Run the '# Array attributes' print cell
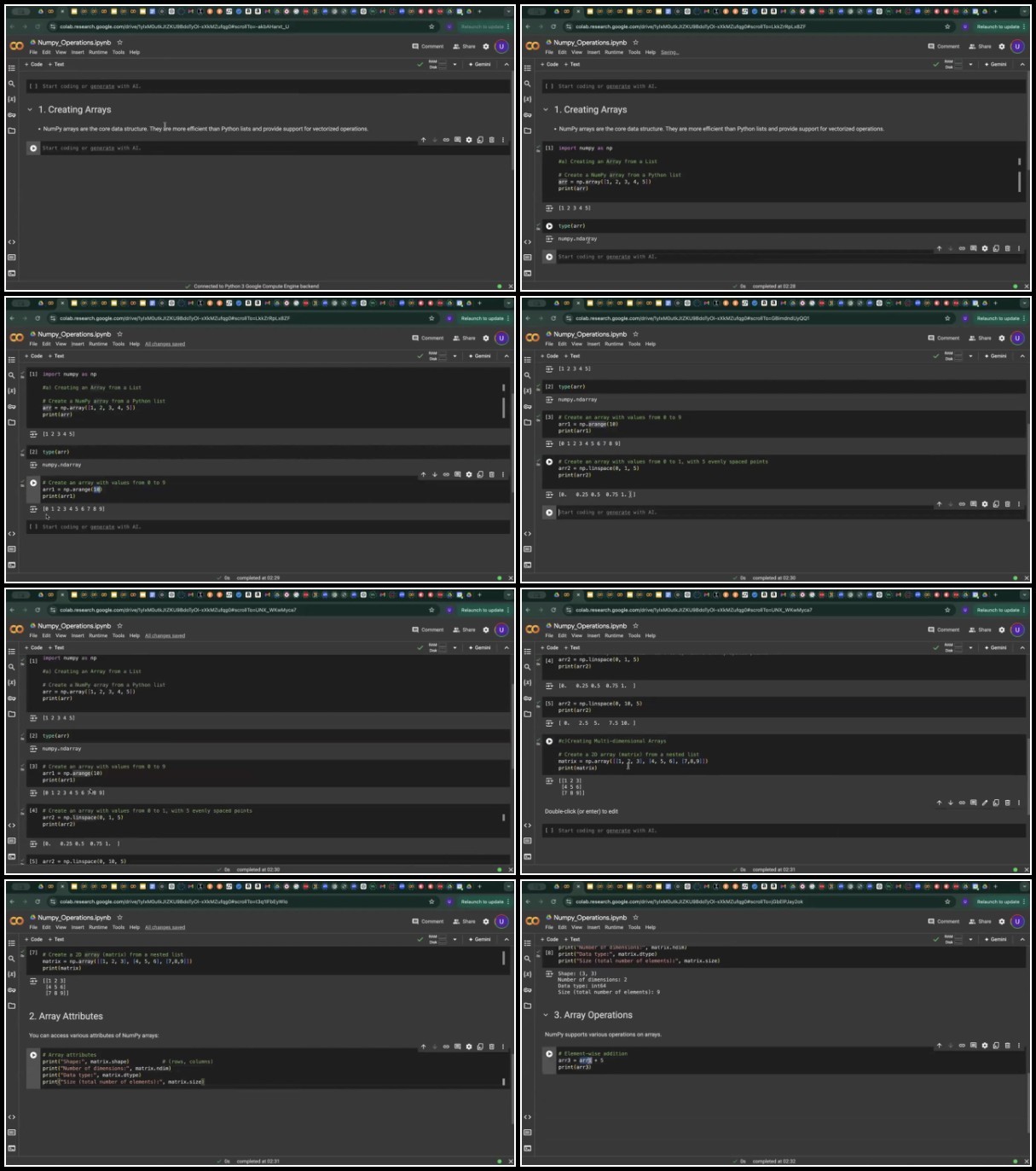This screenshot has height=1171, width=1036. coord(33,1055)
